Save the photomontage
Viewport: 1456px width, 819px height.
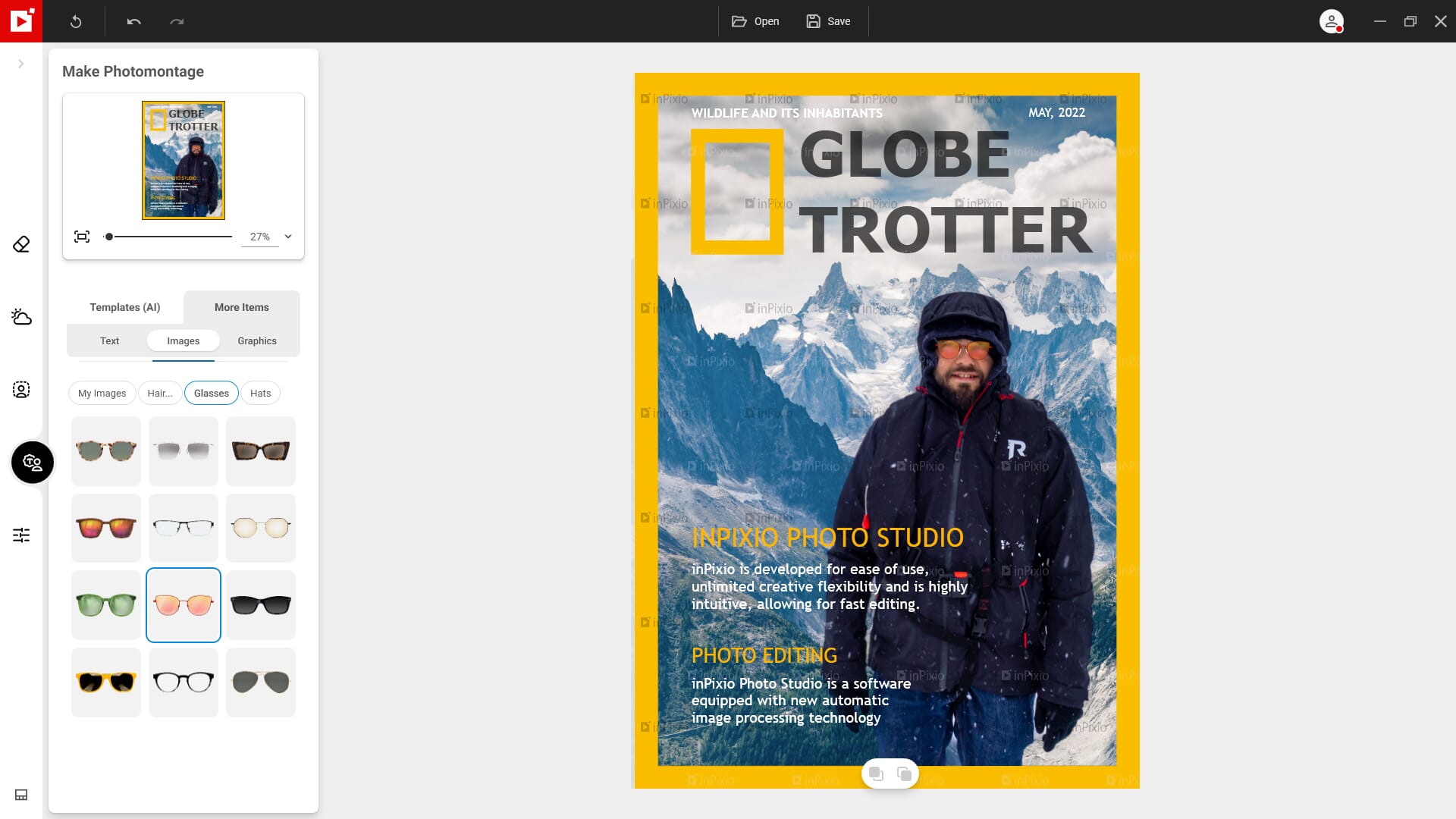click(828, 21)
